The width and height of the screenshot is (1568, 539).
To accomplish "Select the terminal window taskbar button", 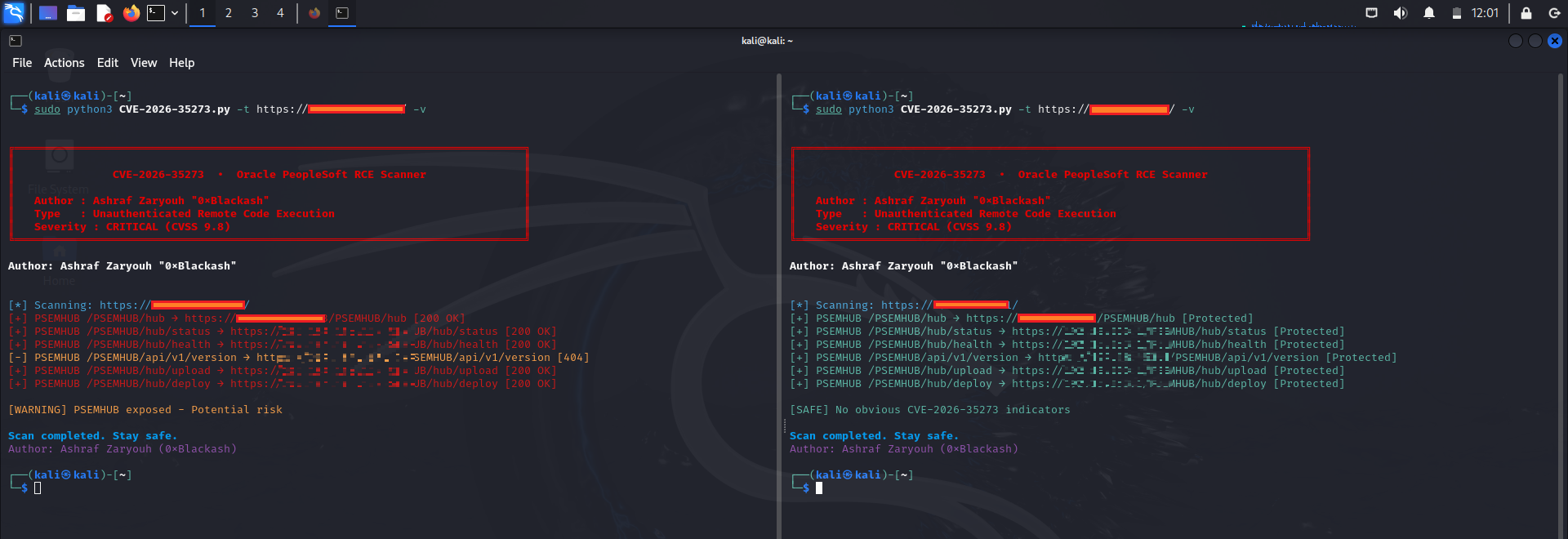I will point(342,13).
